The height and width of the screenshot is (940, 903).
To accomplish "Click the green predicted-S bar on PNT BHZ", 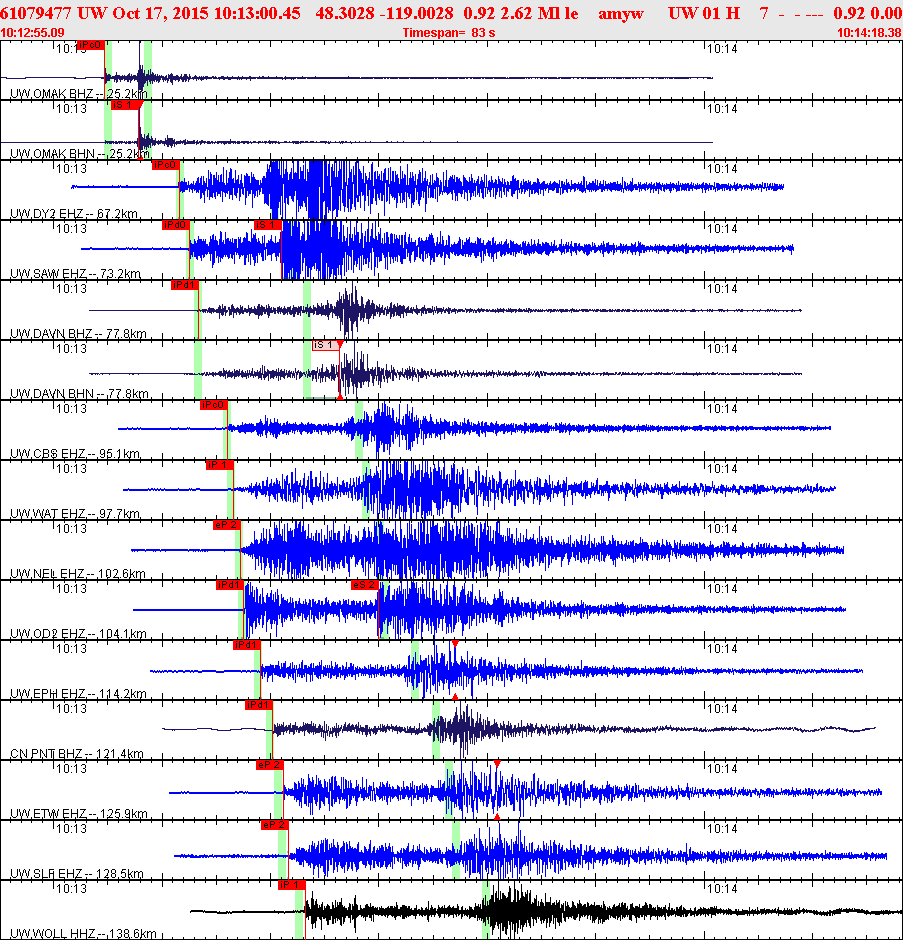I will pos(436,730).
